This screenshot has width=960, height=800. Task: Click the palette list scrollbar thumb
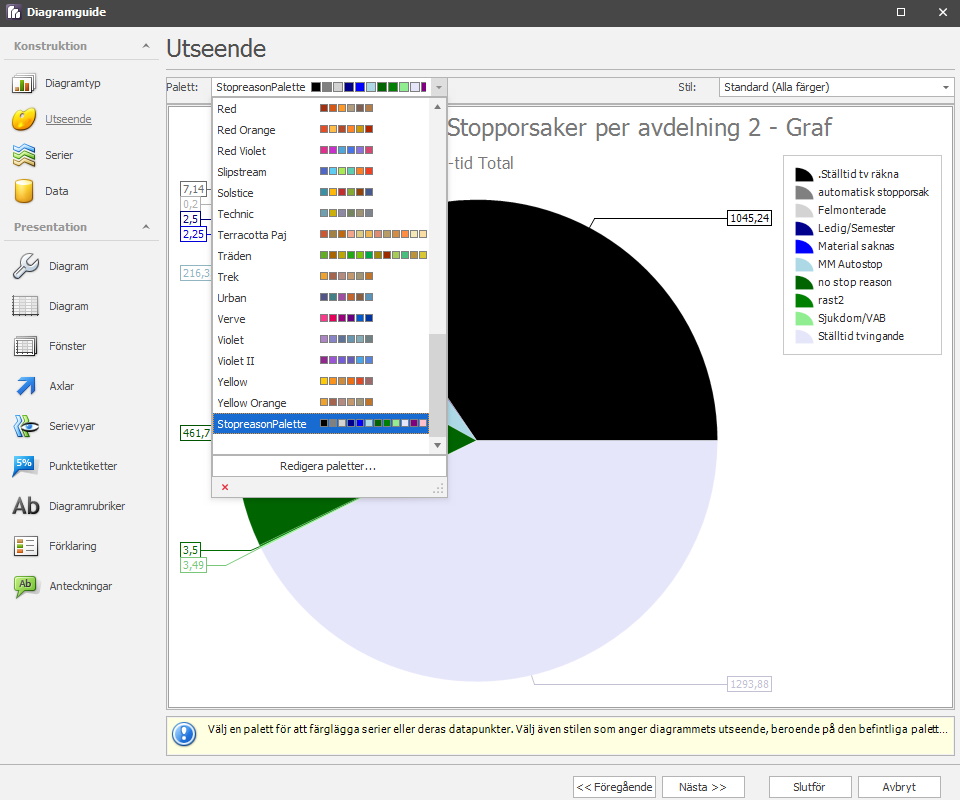(x=437, y=386)
